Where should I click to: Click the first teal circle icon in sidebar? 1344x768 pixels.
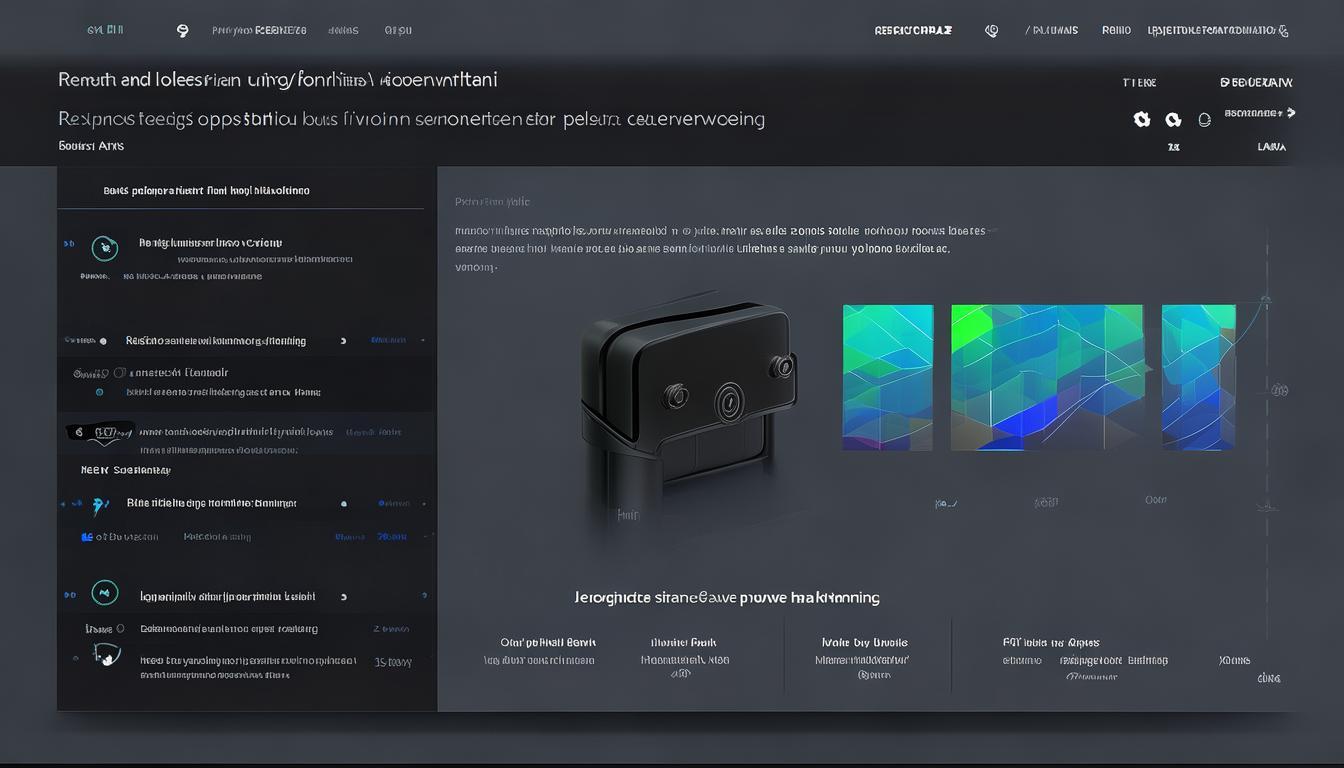(x=104, y=248)
